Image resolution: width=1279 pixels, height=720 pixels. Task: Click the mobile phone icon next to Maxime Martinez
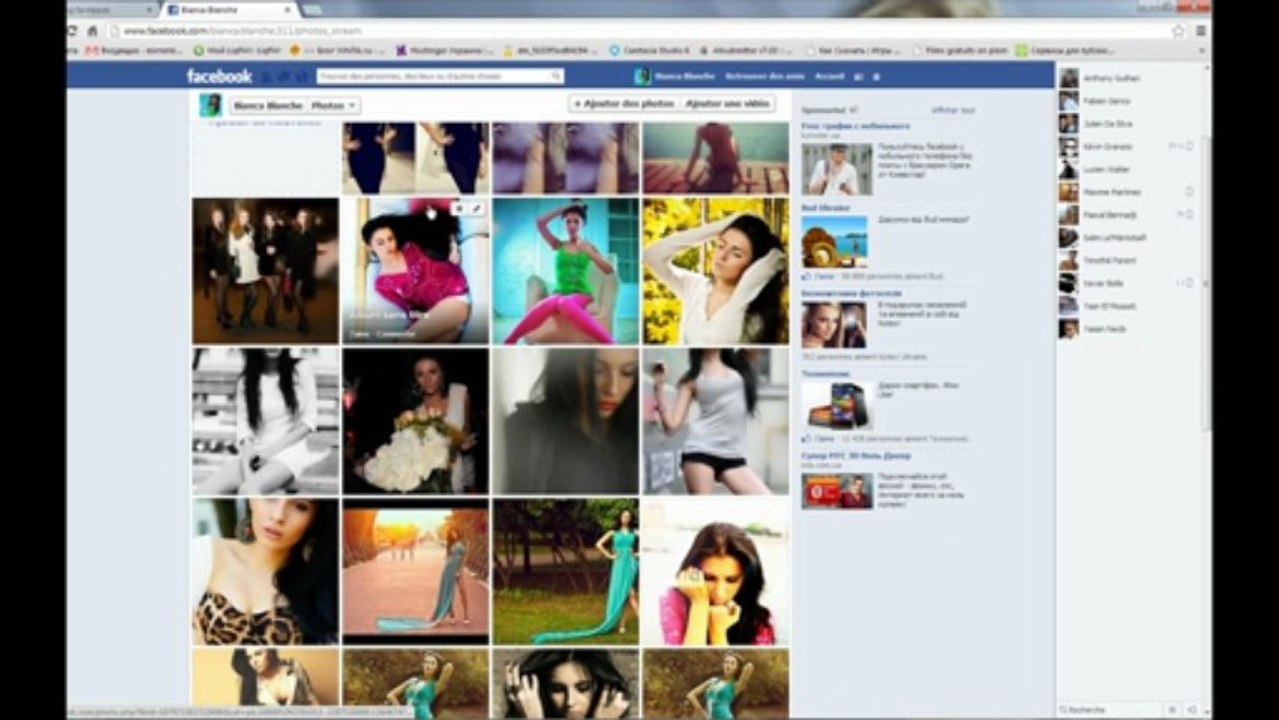[x=1189, y=192]
